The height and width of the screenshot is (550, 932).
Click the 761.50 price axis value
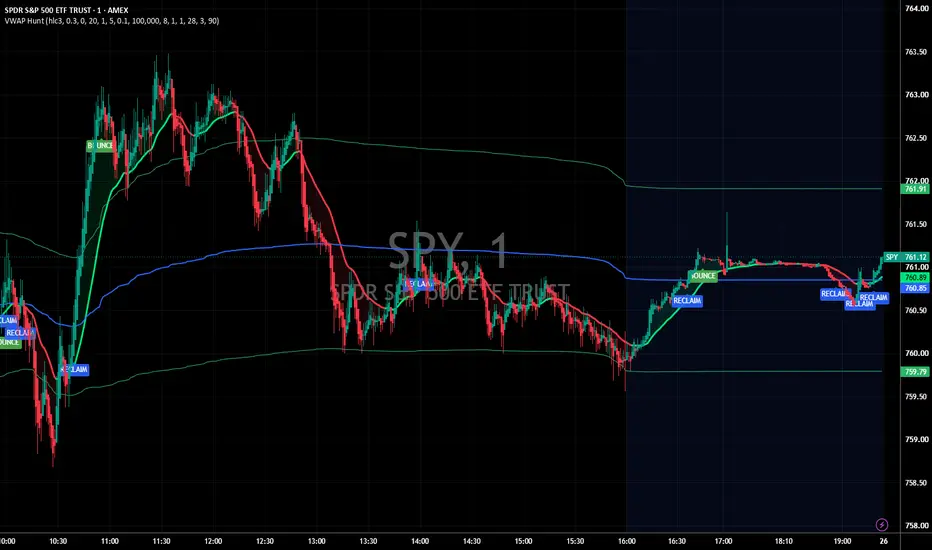[x=916, y=224]
